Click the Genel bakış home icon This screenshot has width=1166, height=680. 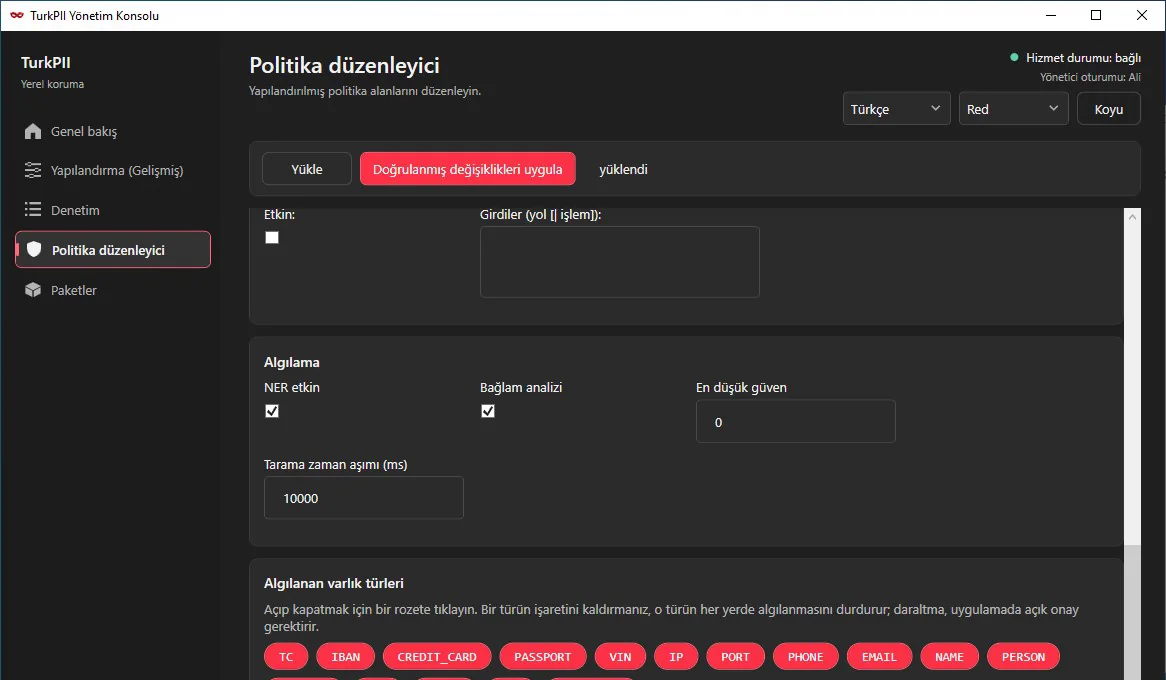click(33, 132)
